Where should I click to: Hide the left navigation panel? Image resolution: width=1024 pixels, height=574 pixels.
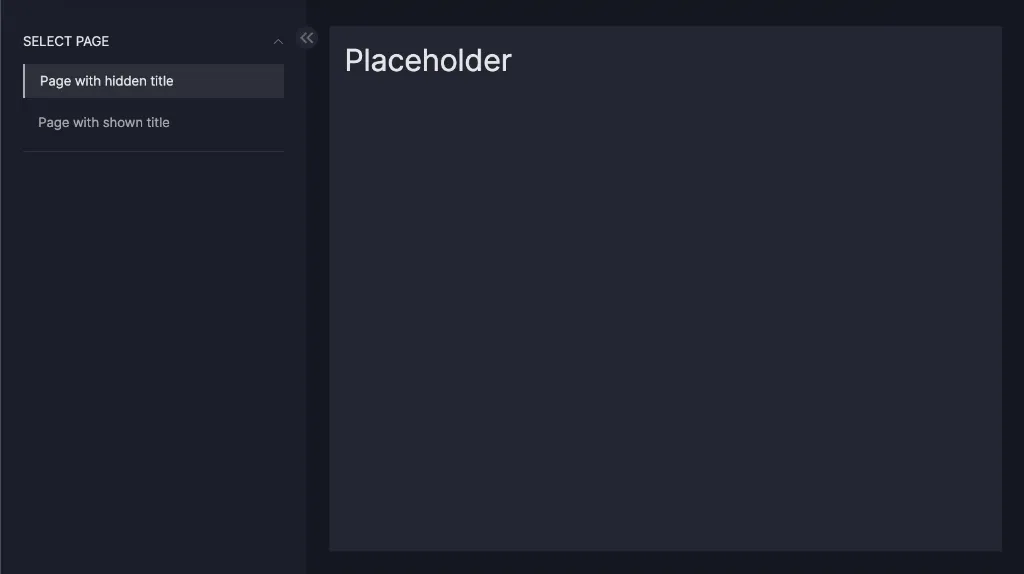coord(307,38)
